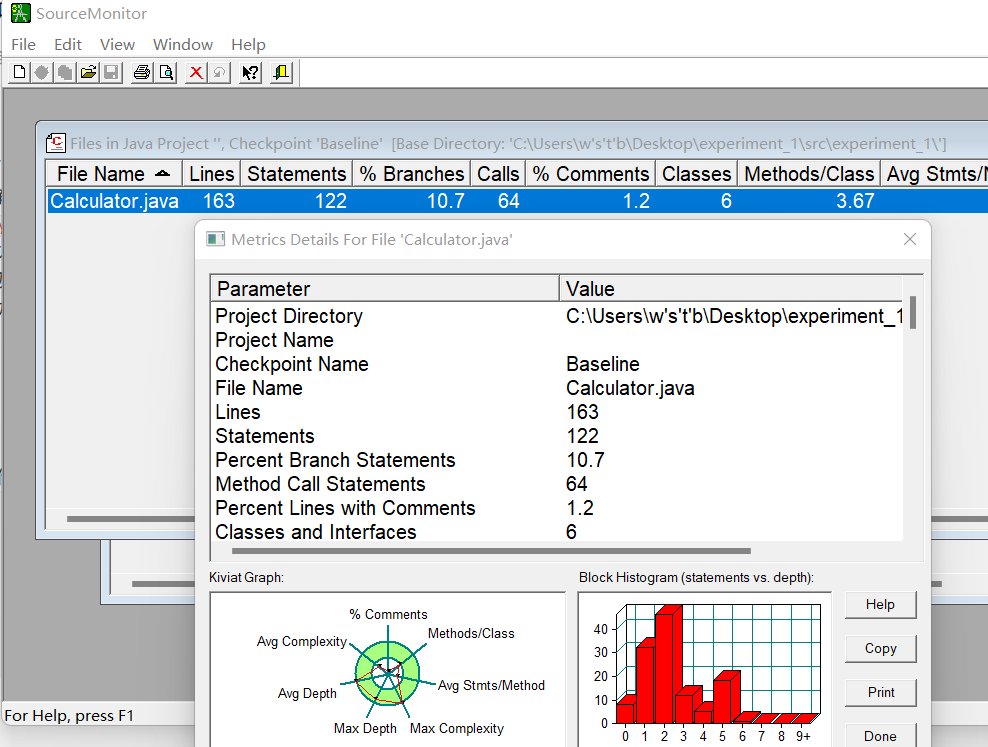Click the Help button in Metrics Details
The width and height of the screenshot is (988, 747).
click(880, 605)
